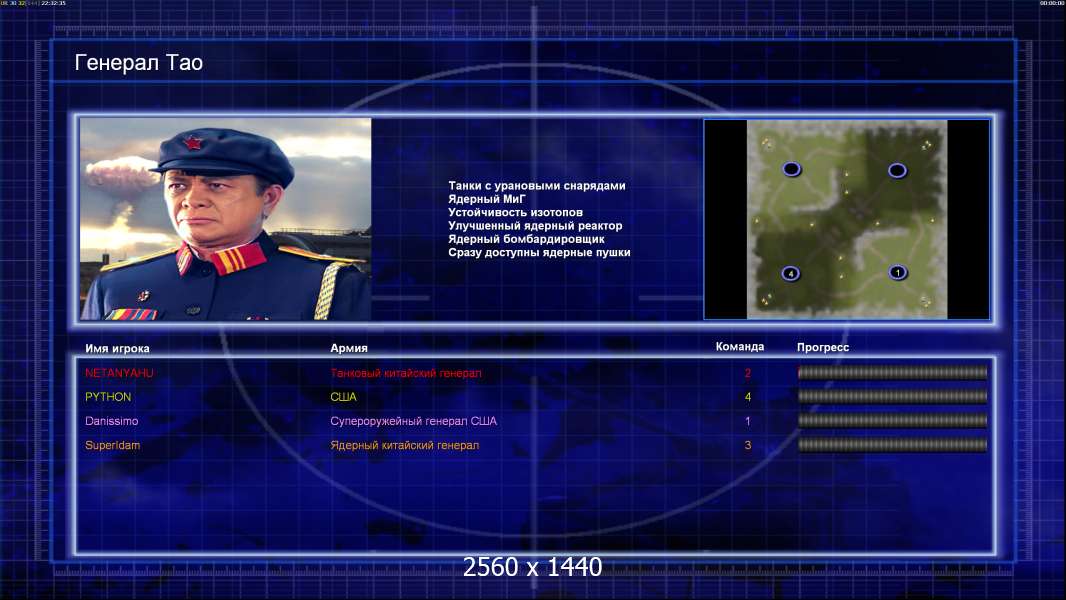Click 'Танковый китайский генерал' army text

(x=406, y=373)
